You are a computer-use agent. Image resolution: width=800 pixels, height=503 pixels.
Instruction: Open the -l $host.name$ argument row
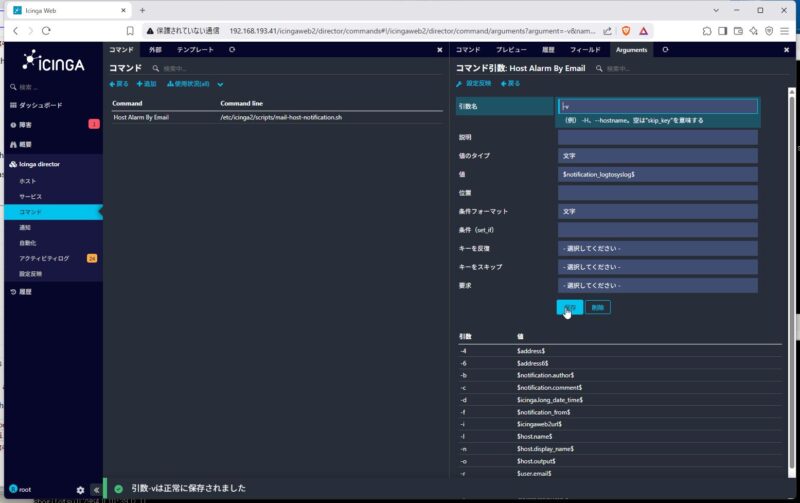[x=619, y=437]
